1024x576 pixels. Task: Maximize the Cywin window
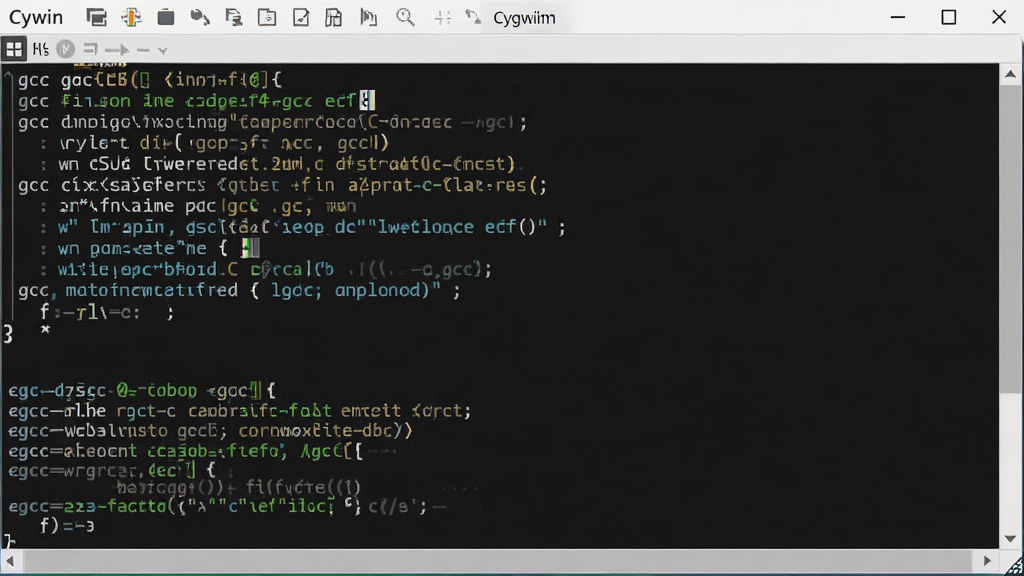point(949,18)
